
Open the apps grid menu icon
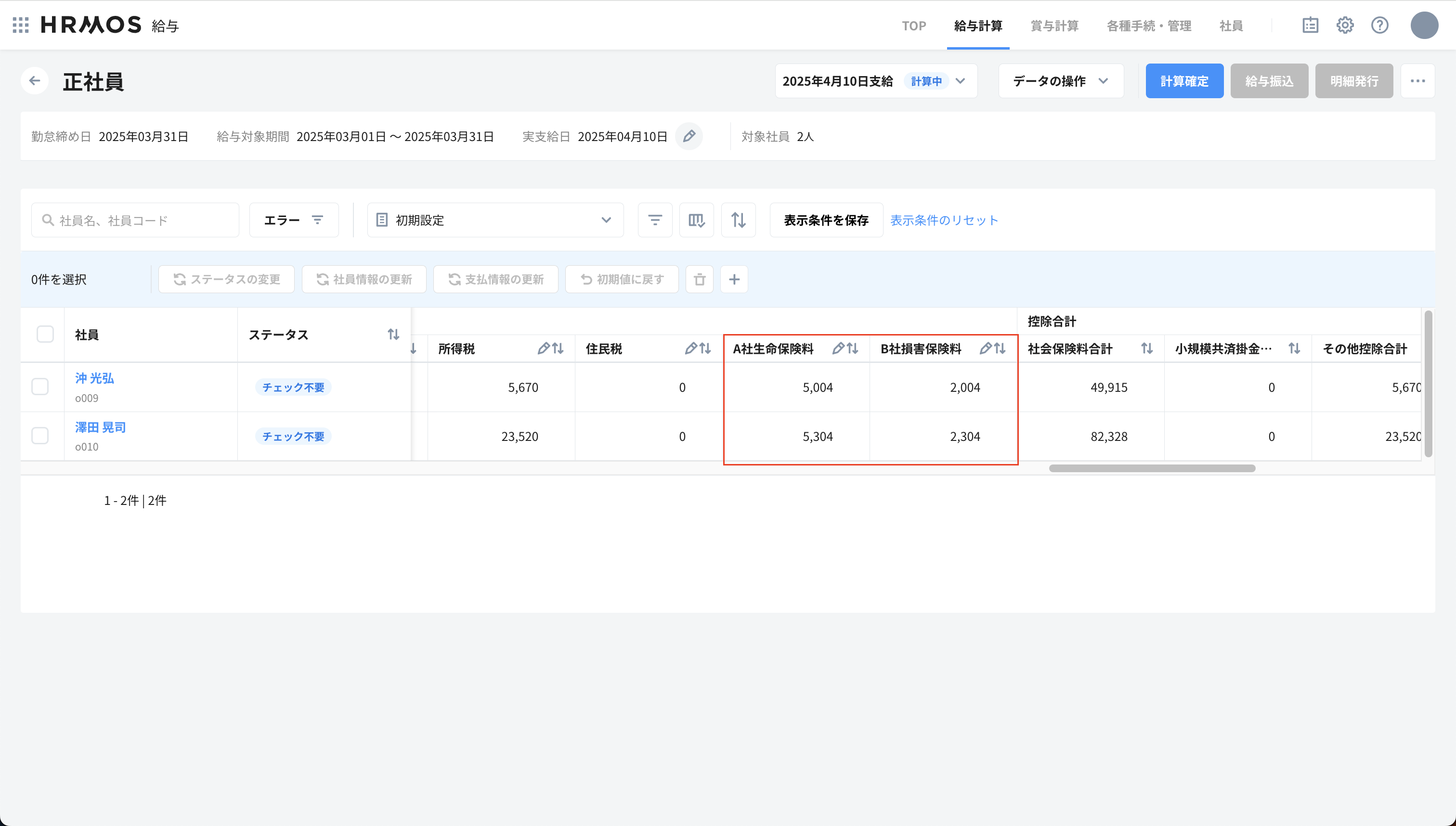pyautogui.click(x=20, y=25)
